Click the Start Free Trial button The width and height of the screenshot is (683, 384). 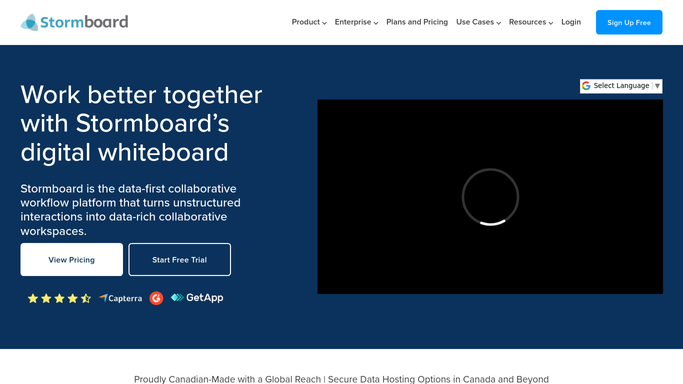point(179,259)
